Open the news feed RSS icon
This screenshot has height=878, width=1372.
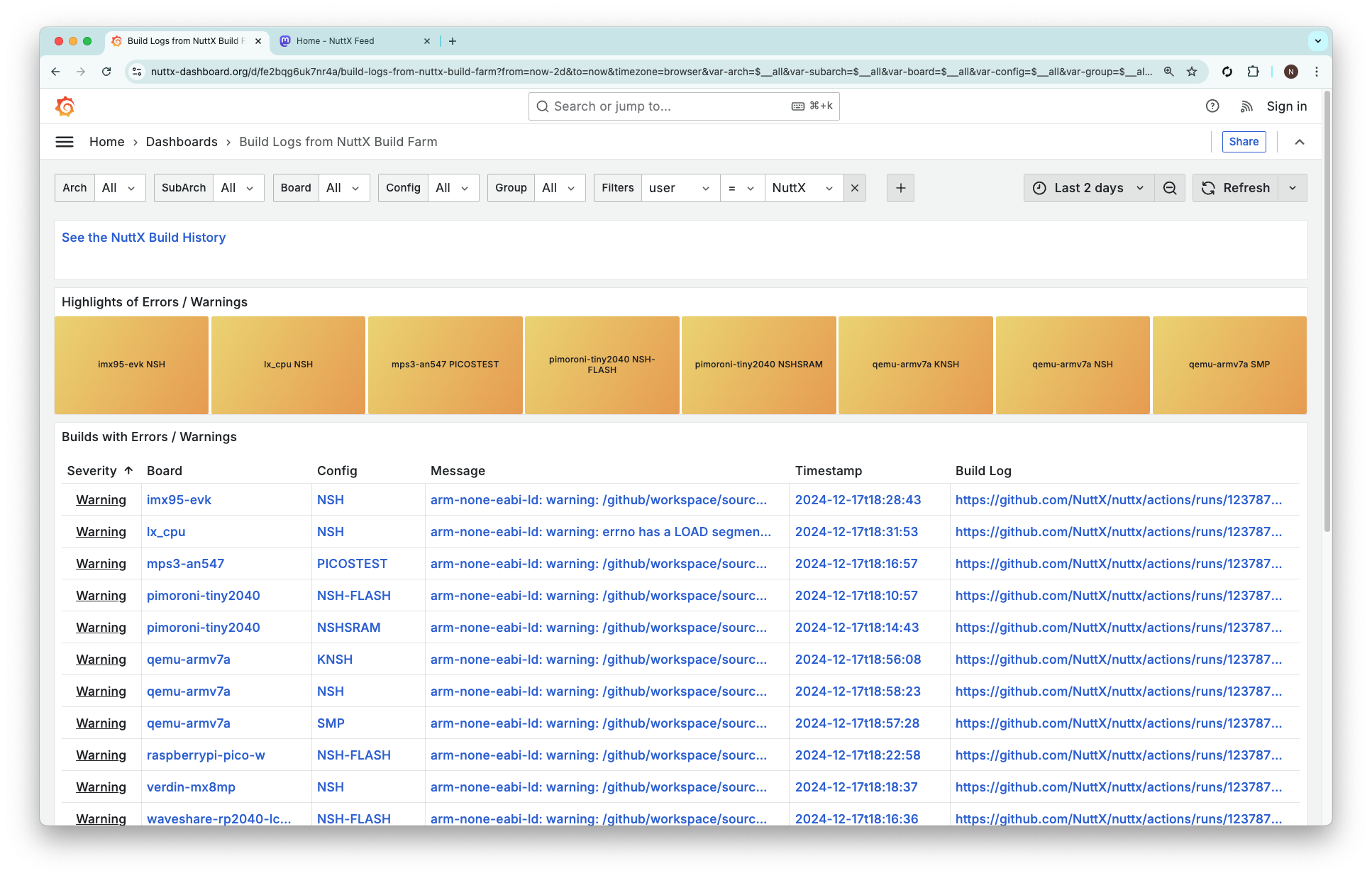[1246, 106]
